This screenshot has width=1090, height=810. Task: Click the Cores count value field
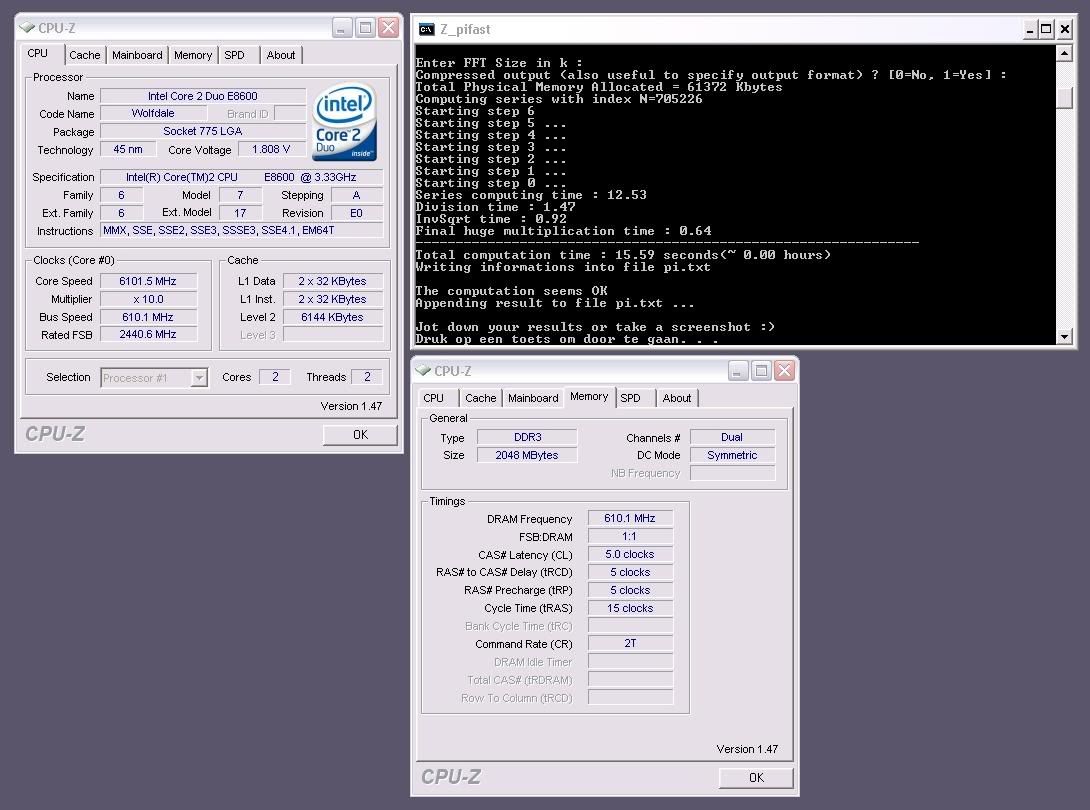click(x=275, y=377)
